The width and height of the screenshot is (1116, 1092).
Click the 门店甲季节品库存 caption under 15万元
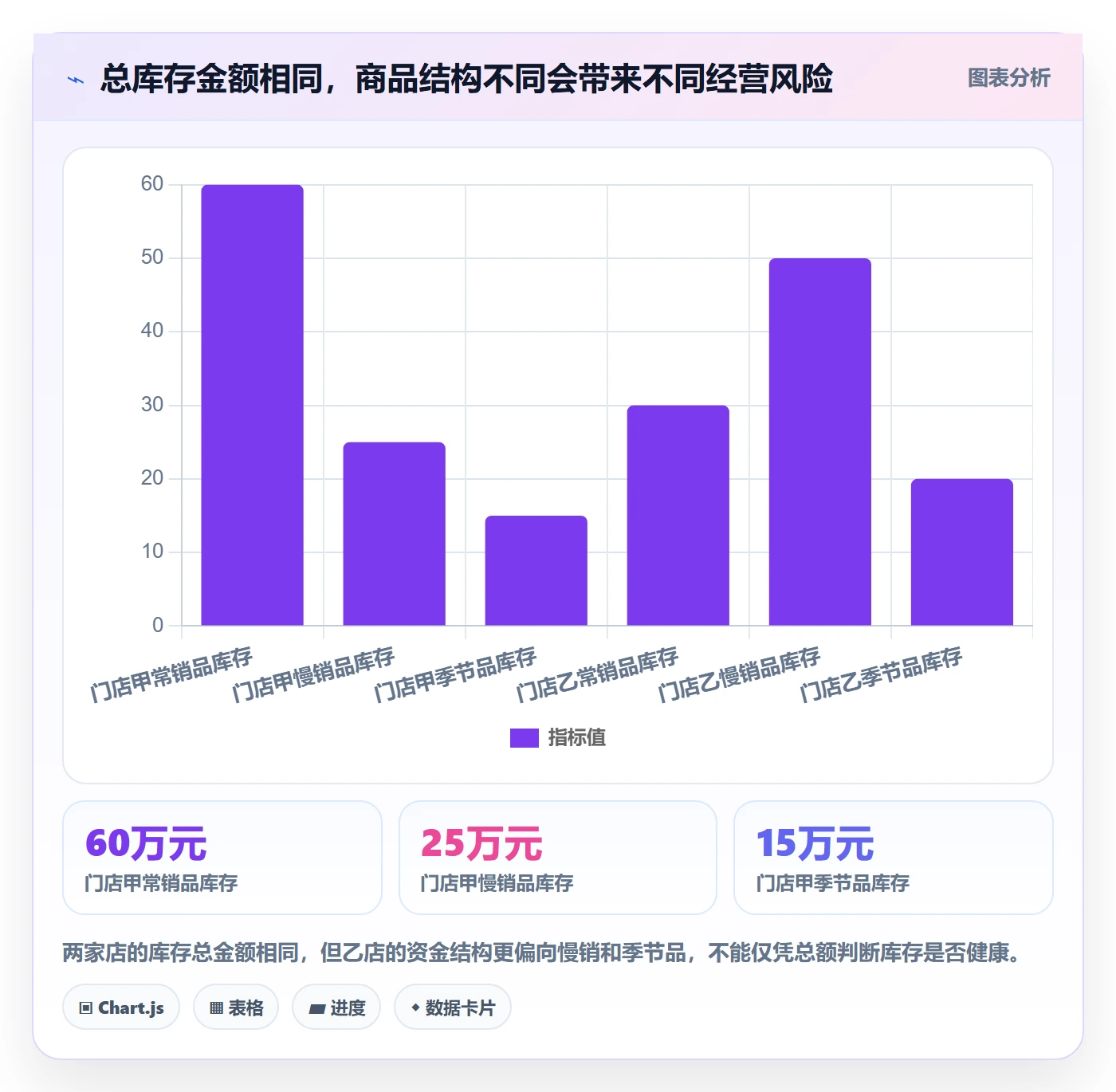pyautogui.click(x=832, y=883)
